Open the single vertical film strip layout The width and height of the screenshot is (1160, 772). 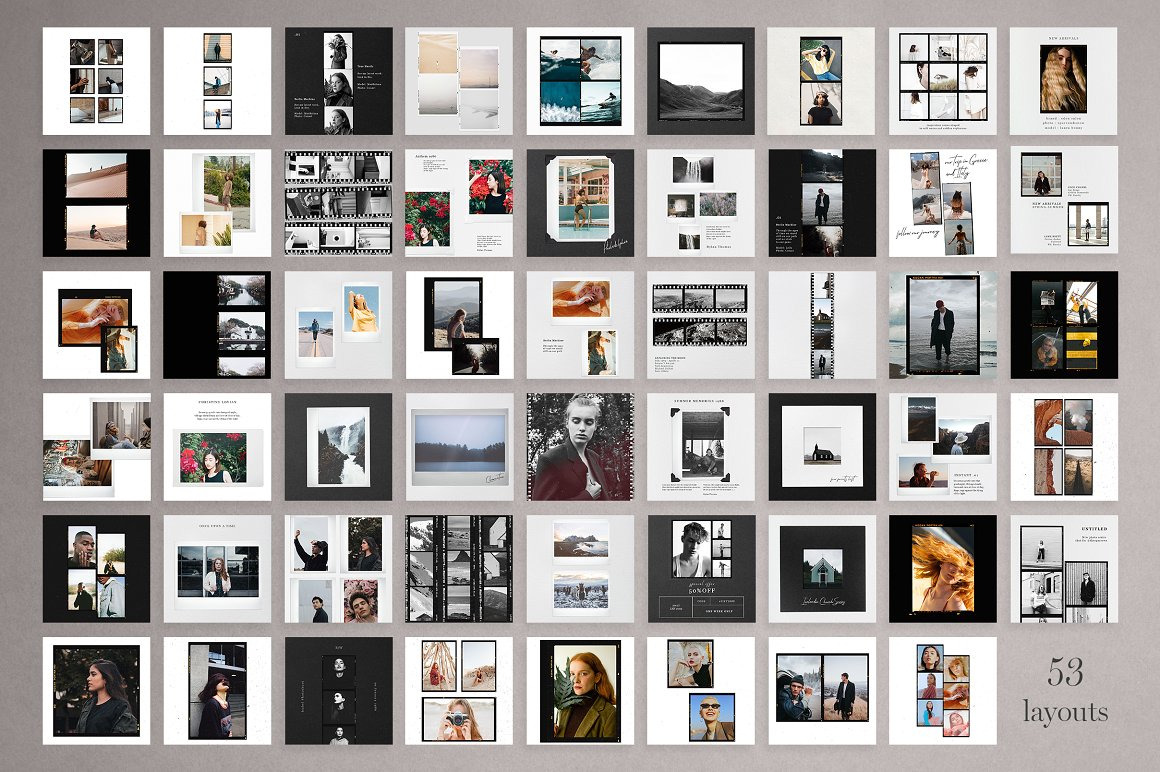coord(822,325)
